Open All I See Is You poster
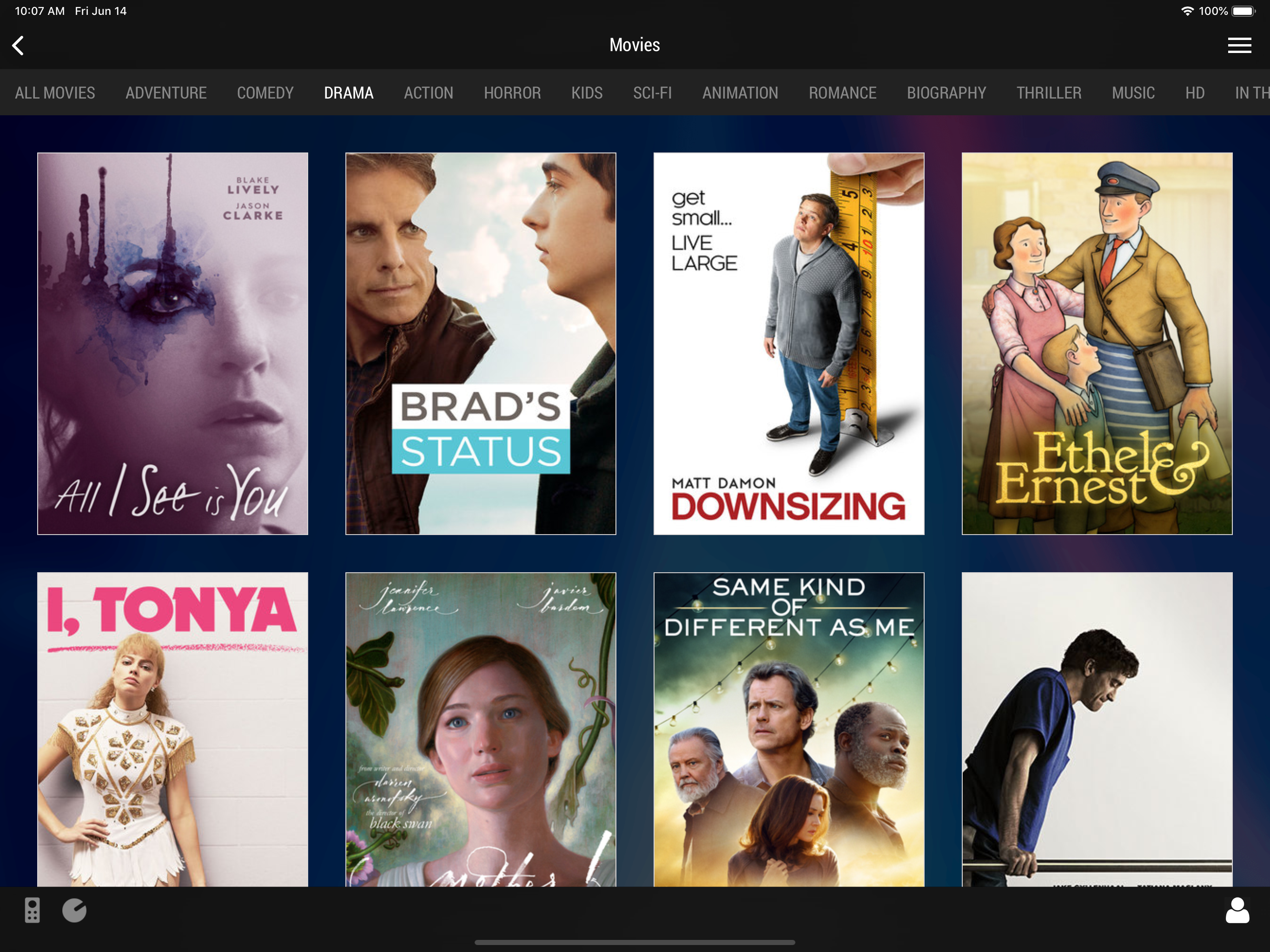Image resolution: width=1270 pixels, height=952 pixels. (173, 344)
